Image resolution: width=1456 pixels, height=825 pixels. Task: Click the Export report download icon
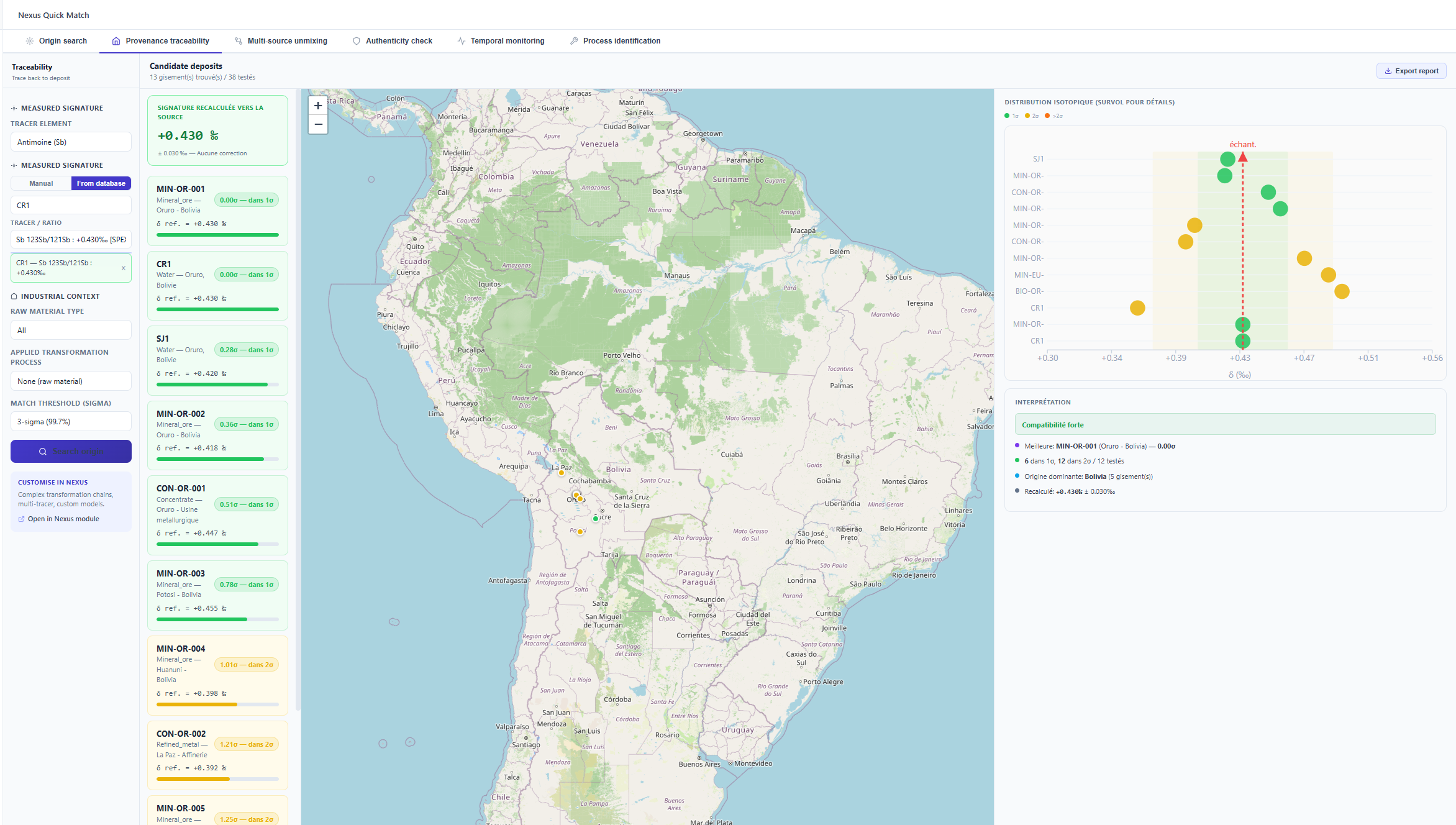point(1388,71)
